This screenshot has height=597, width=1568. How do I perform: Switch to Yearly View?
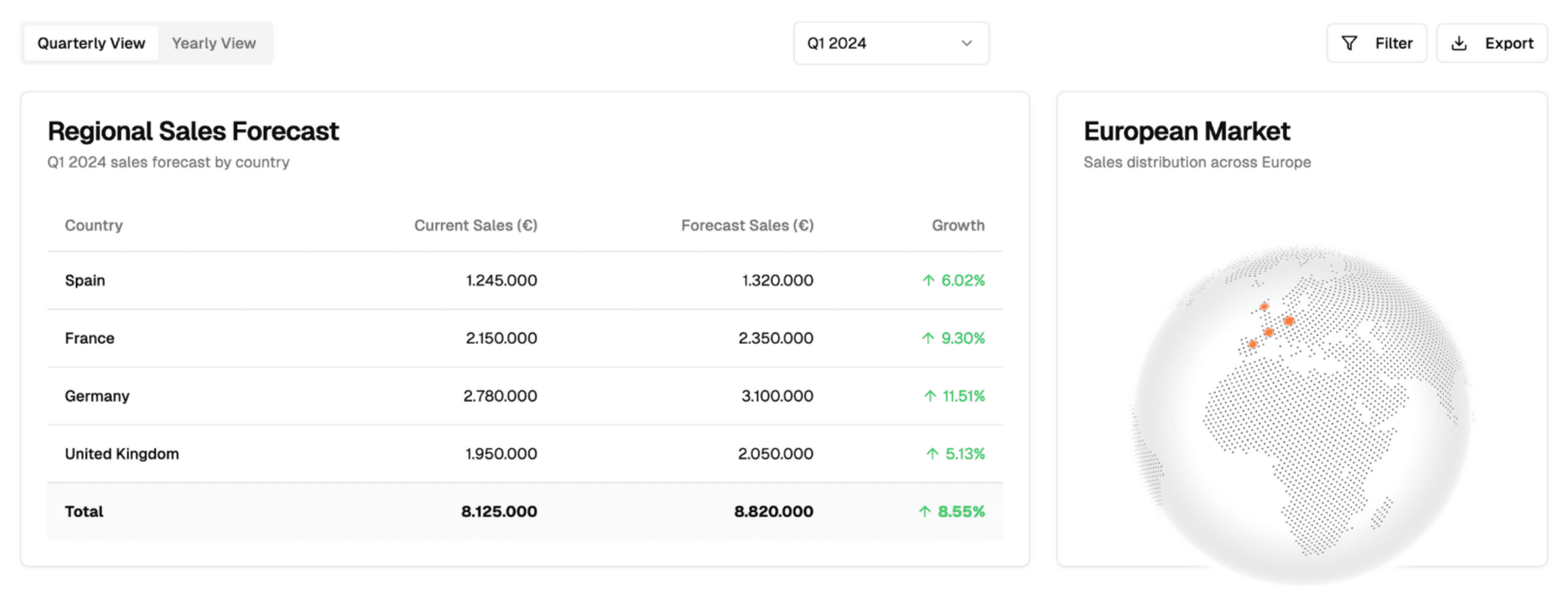coord(214,43)
